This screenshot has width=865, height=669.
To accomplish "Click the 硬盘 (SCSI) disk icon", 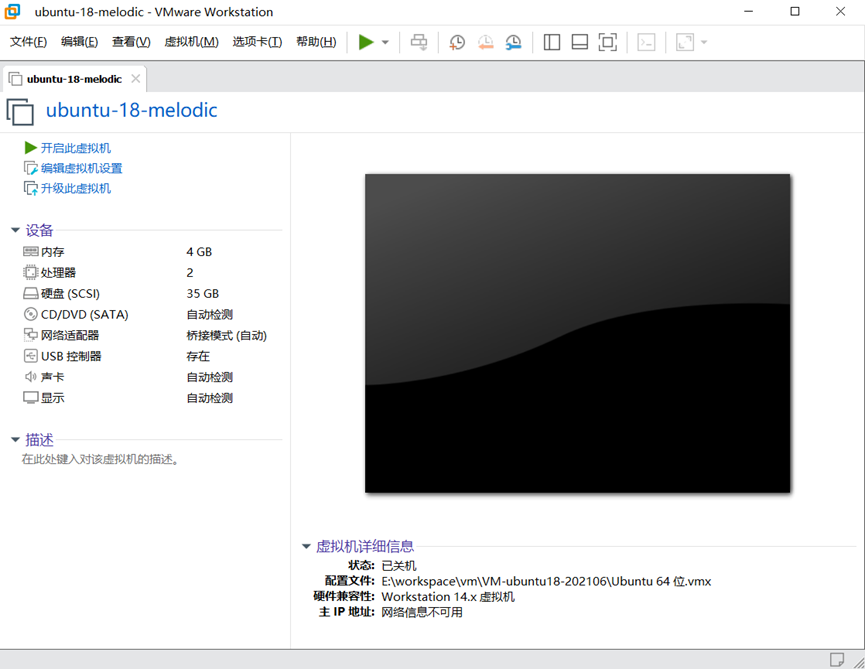I will coord(30,293).
